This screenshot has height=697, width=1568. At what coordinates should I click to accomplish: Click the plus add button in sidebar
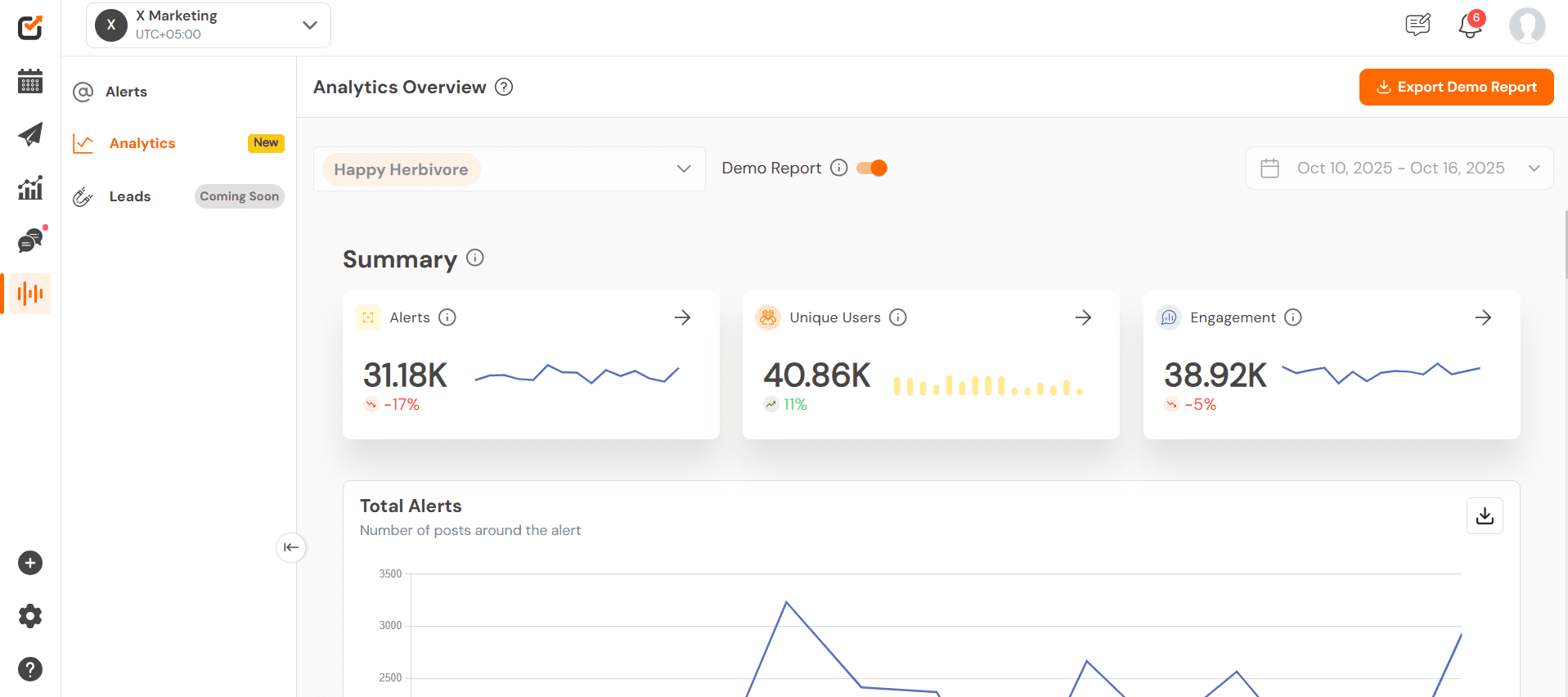click(x=30, y=563)
